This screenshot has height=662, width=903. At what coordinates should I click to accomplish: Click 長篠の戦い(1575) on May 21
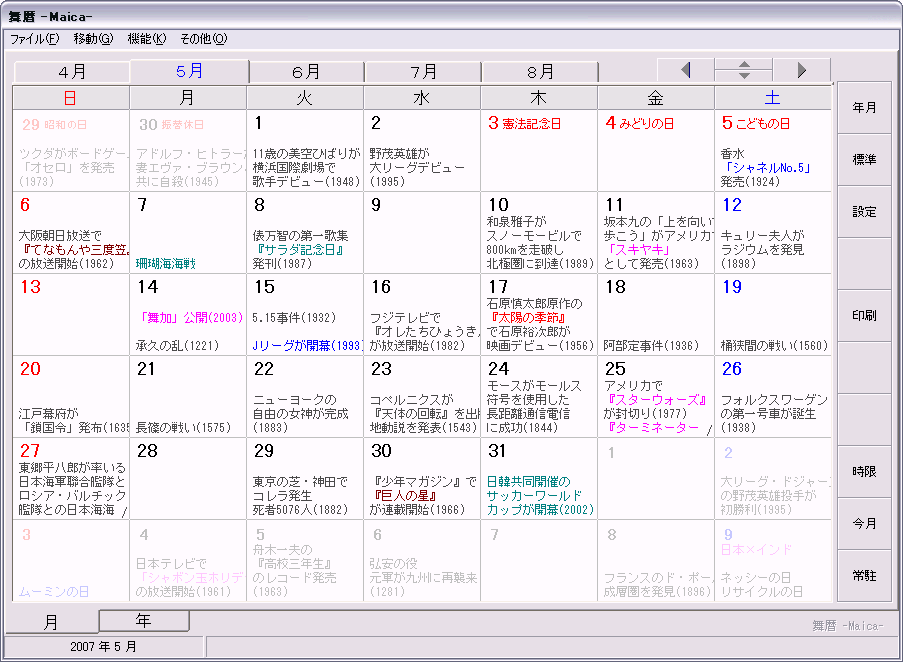pos(183,428)
